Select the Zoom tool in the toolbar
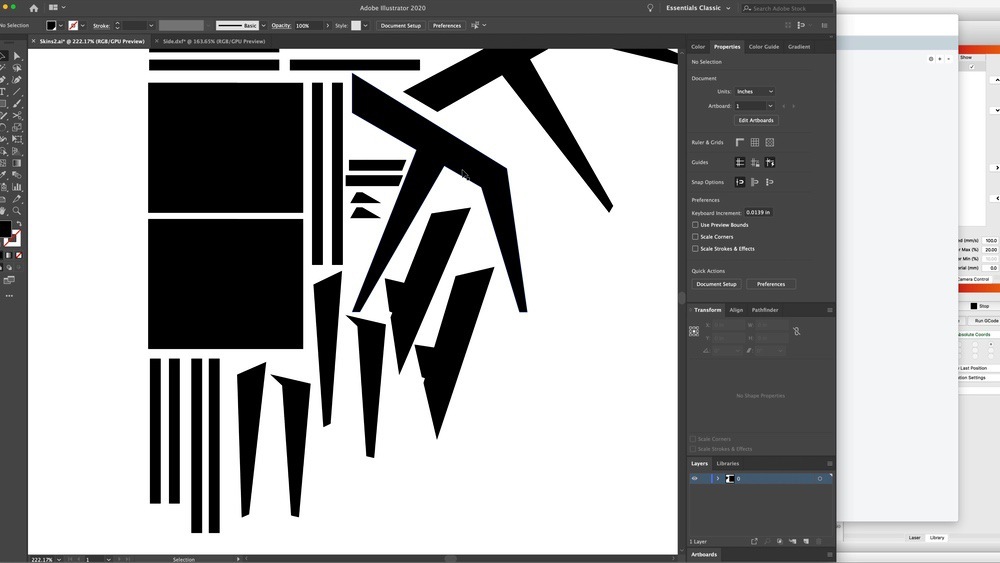This screenshot has height=563, width=1000. coord(17,211)
